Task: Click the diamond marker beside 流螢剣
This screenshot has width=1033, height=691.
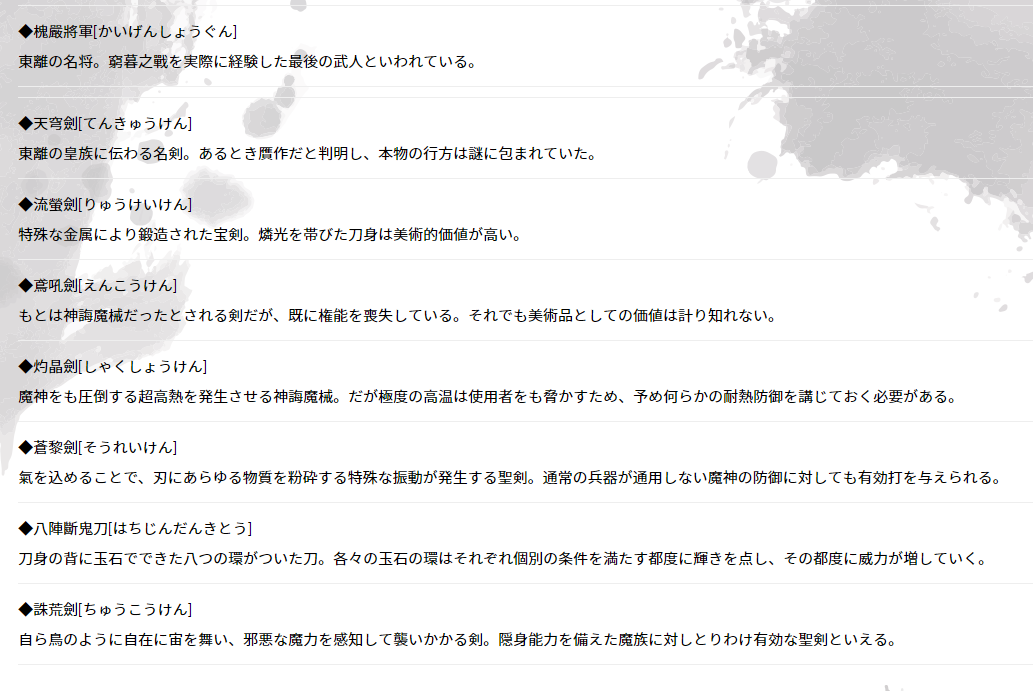Action: [26, 204]
